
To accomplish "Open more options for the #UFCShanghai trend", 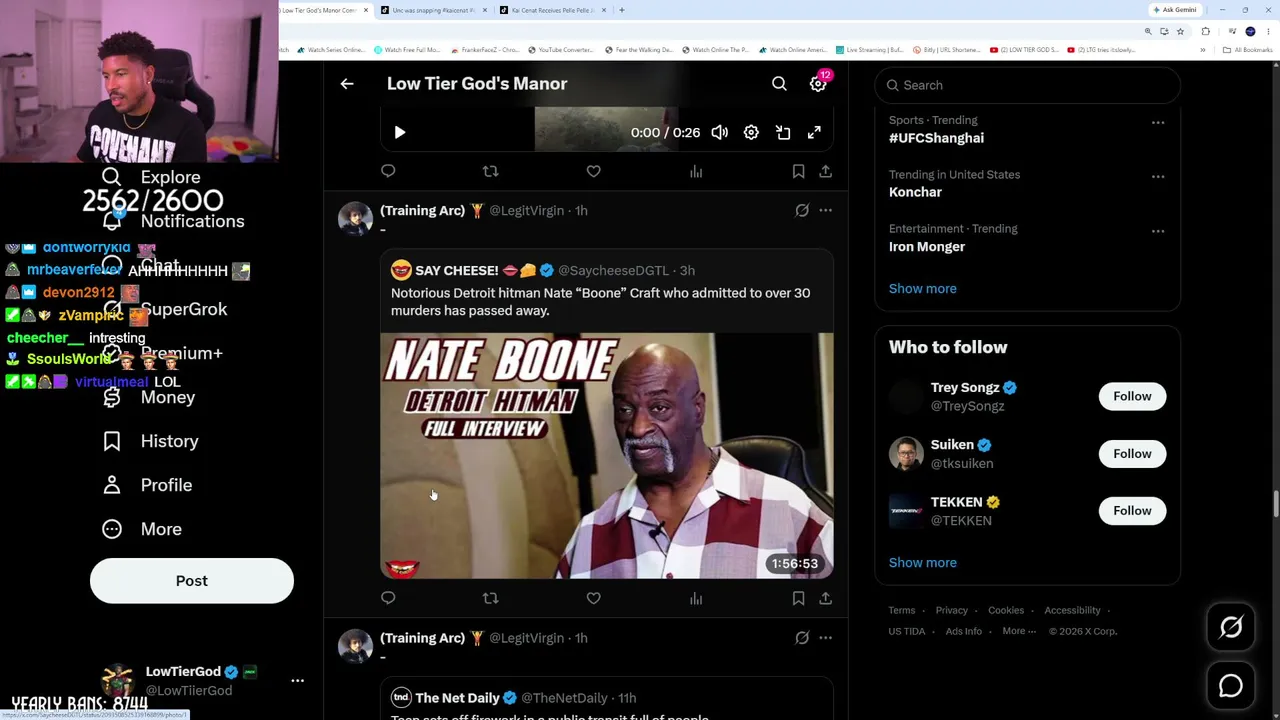I will 1158,123.
